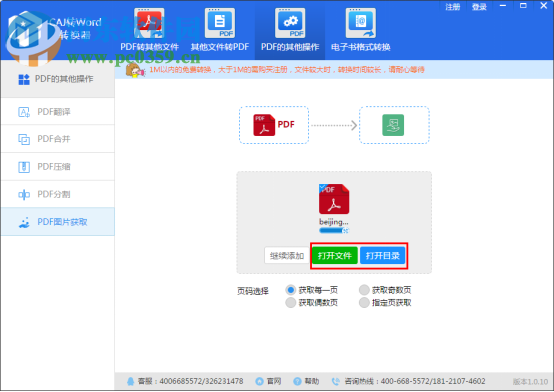Image resolution: width=554 pixels, height=392 pixels.
Task: Click the green 打开文件 button
Action: pyautogui.click(x=335, y=256)
